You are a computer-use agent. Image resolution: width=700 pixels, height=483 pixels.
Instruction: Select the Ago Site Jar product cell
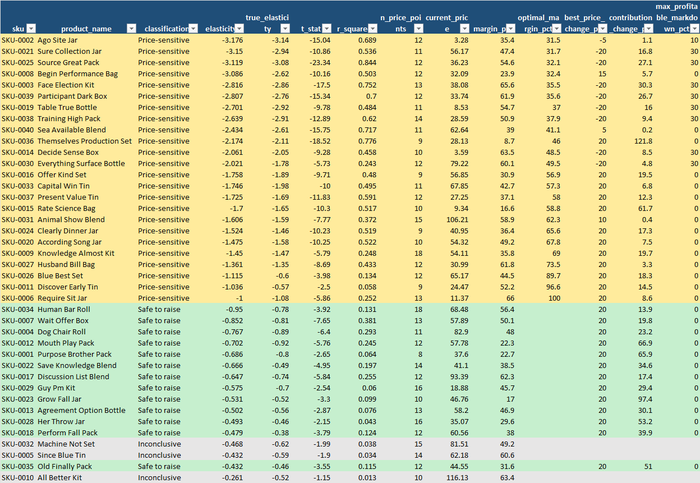pos(86,40)
